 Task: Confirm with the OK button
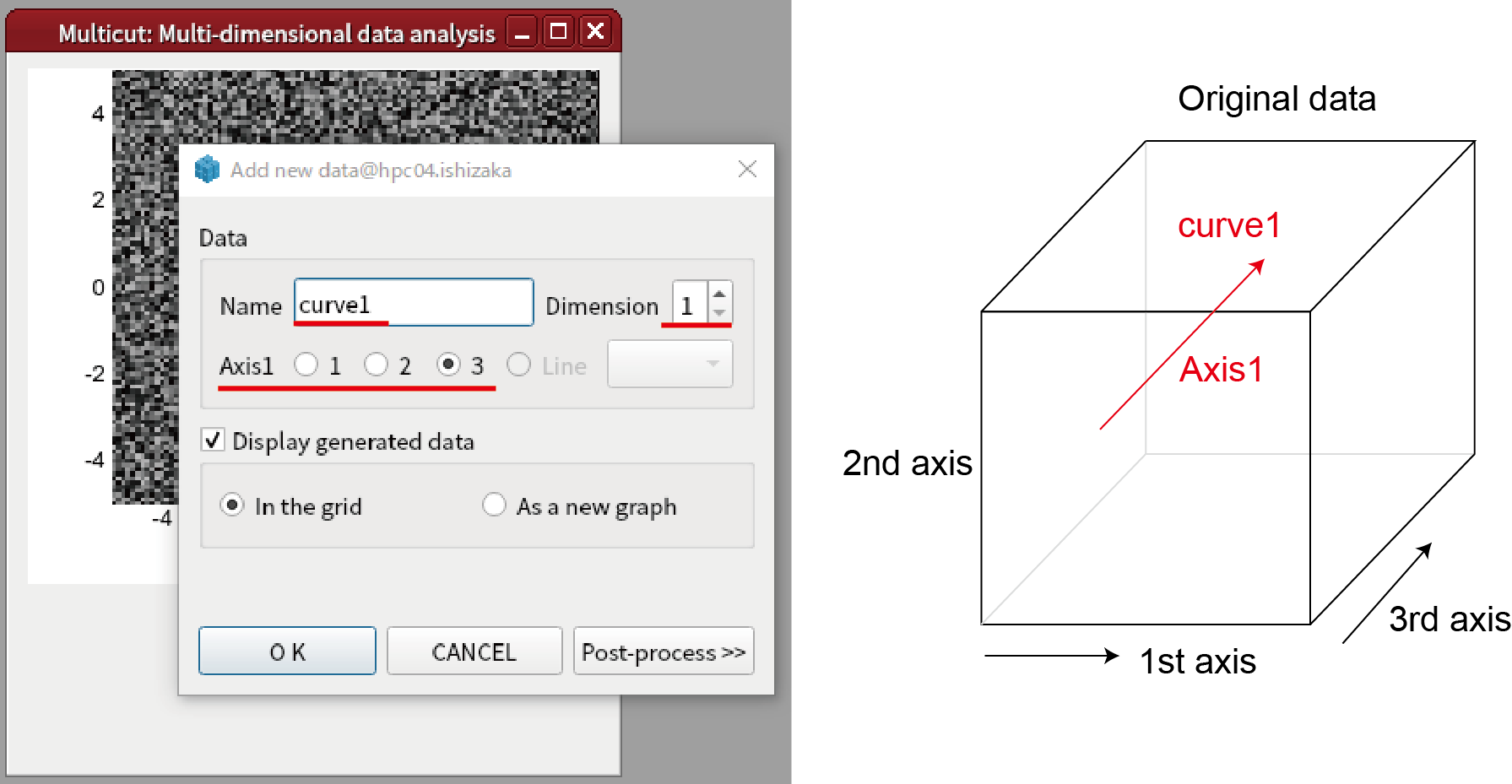click(x=287, y=651)
